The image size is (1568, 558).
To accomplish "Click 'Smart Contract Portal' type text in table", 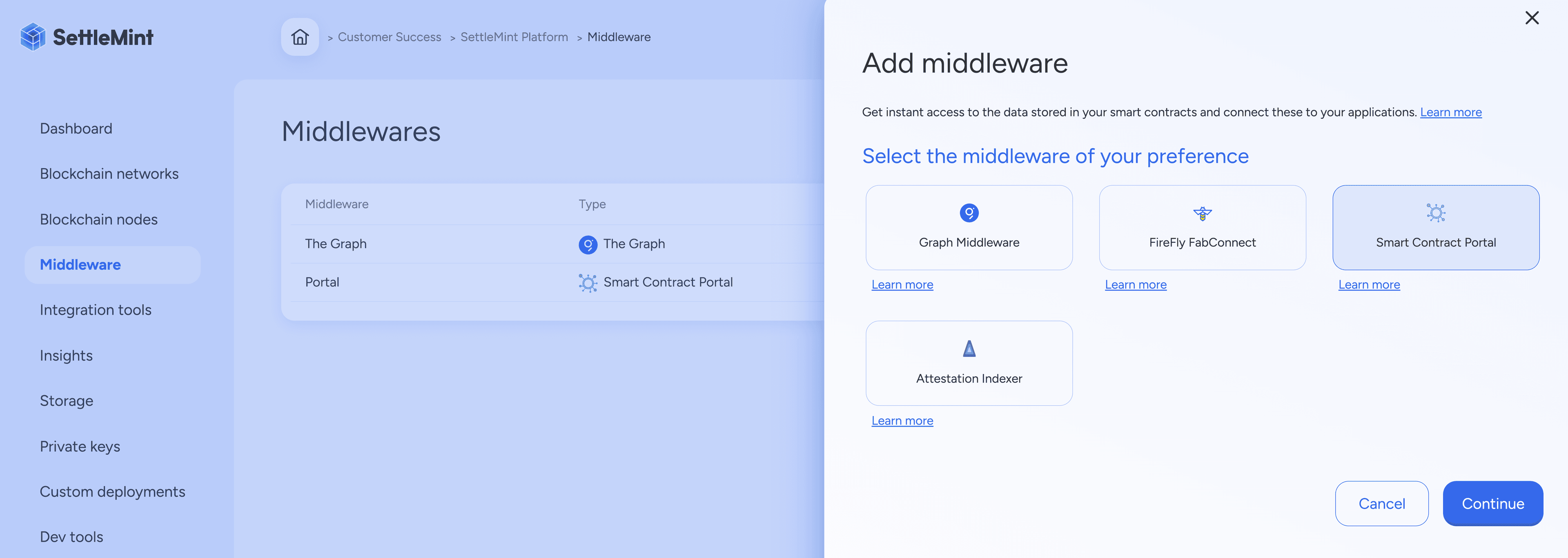I will 668,282.
